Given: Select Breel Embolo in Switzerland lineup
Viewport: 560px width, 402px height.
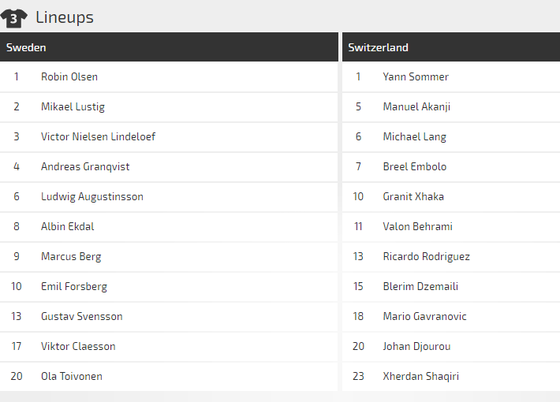Looking at the screenshot, I should 415,167.
